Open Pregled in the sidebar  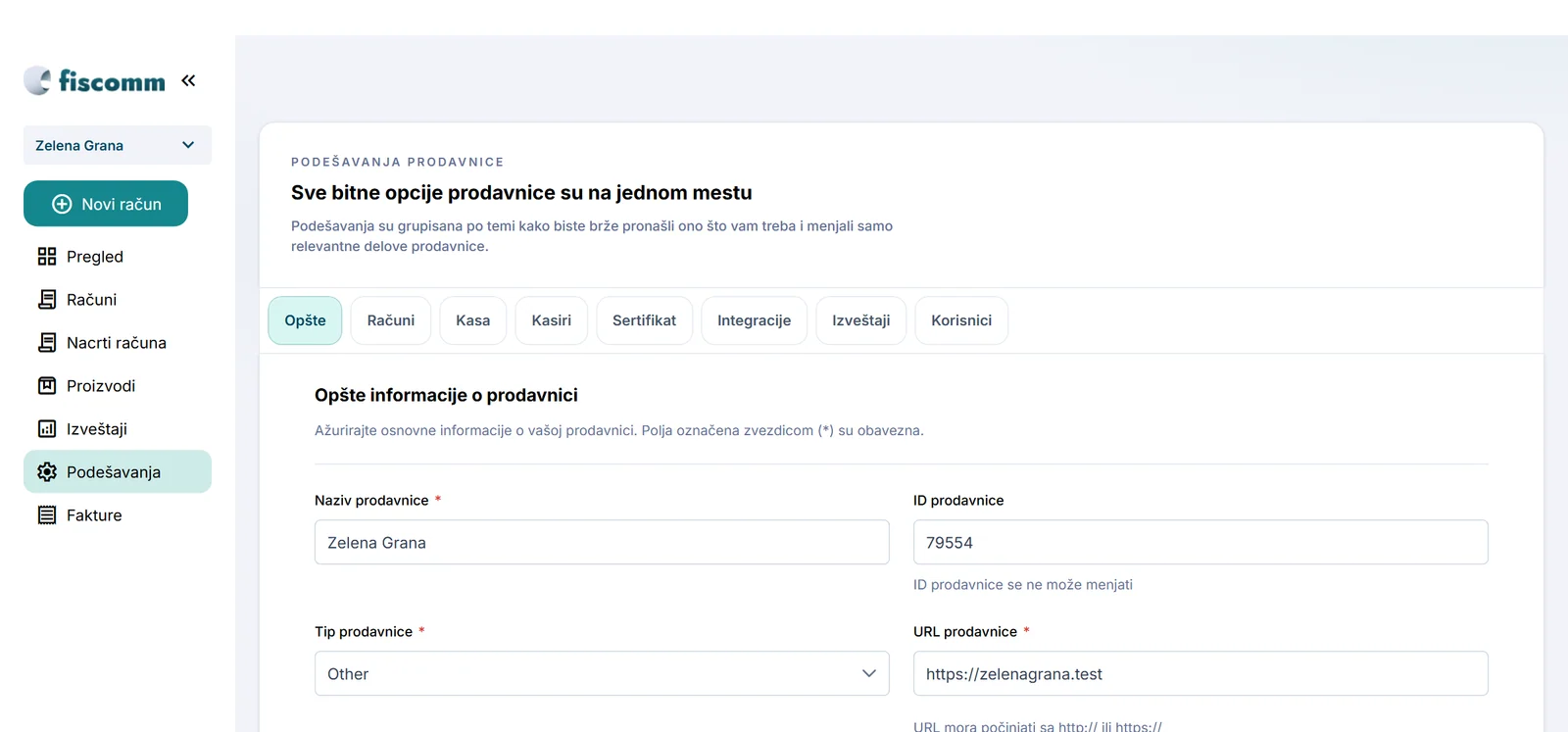click(x=118, y=257)
